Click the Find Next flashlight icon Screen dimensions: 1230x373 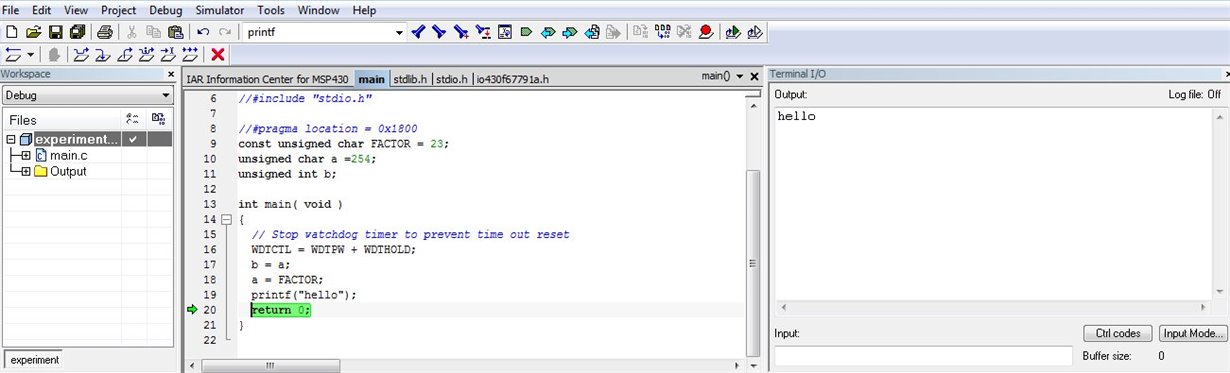coord(440,32)
